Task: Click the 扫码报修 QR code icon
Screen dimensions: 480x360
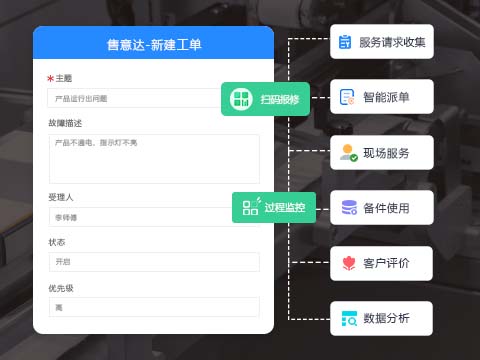Action: click(x=241, y=99)
